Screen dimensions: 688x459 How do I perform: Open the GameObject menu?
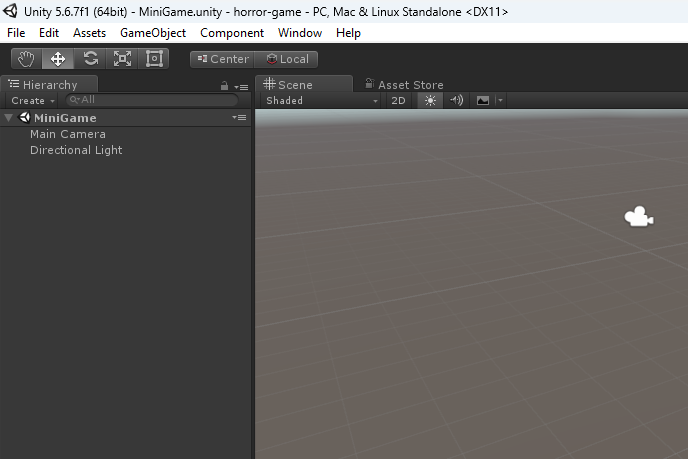[x=153, y=33]
